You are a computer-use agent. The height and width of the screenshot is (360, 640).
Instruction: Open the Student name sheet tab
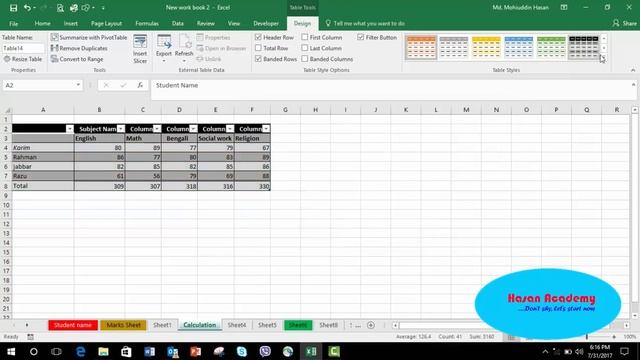(73, 325)
